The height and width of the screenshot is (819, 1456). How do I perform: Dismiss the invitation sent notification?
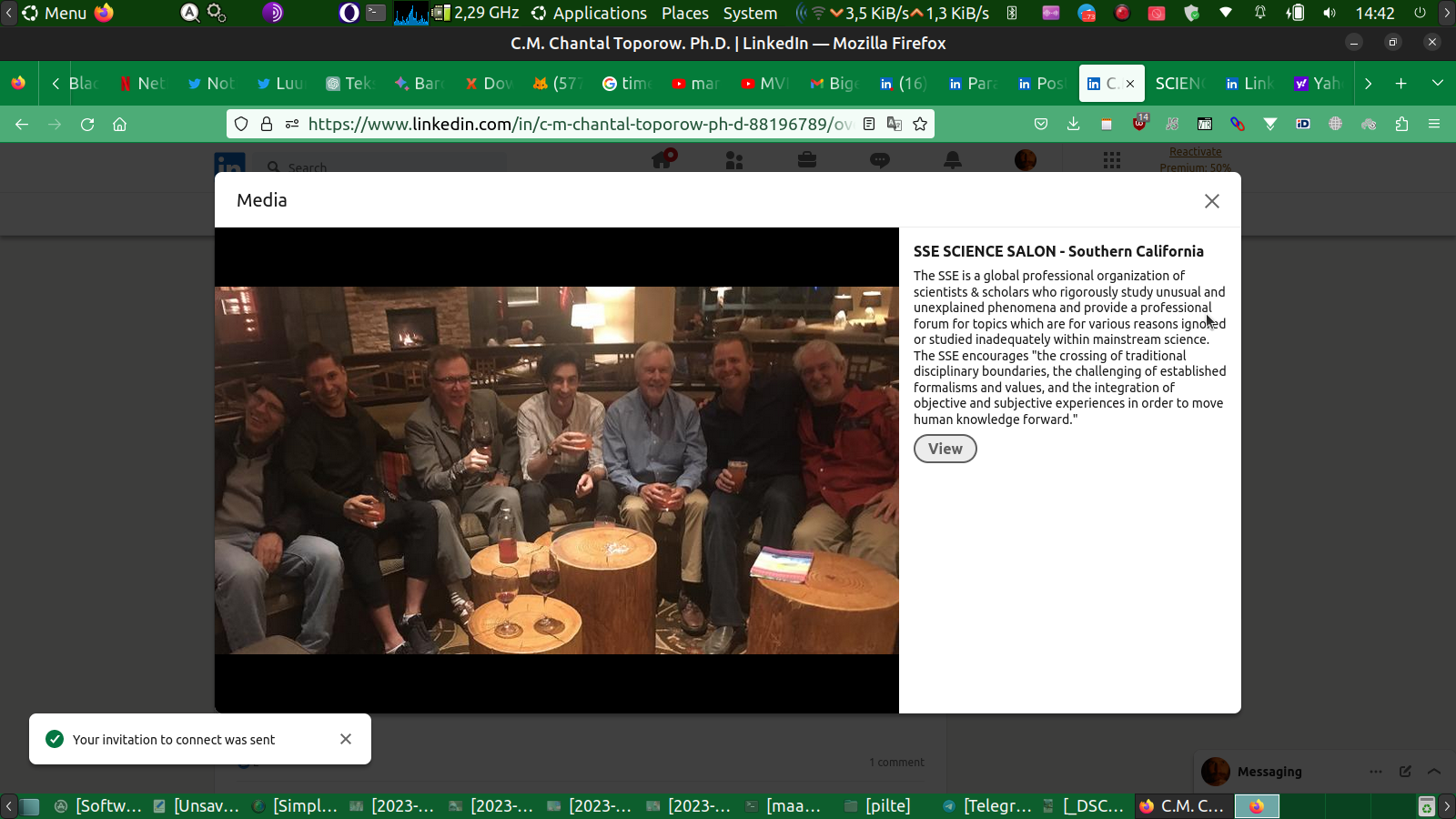tap(346, 739)
